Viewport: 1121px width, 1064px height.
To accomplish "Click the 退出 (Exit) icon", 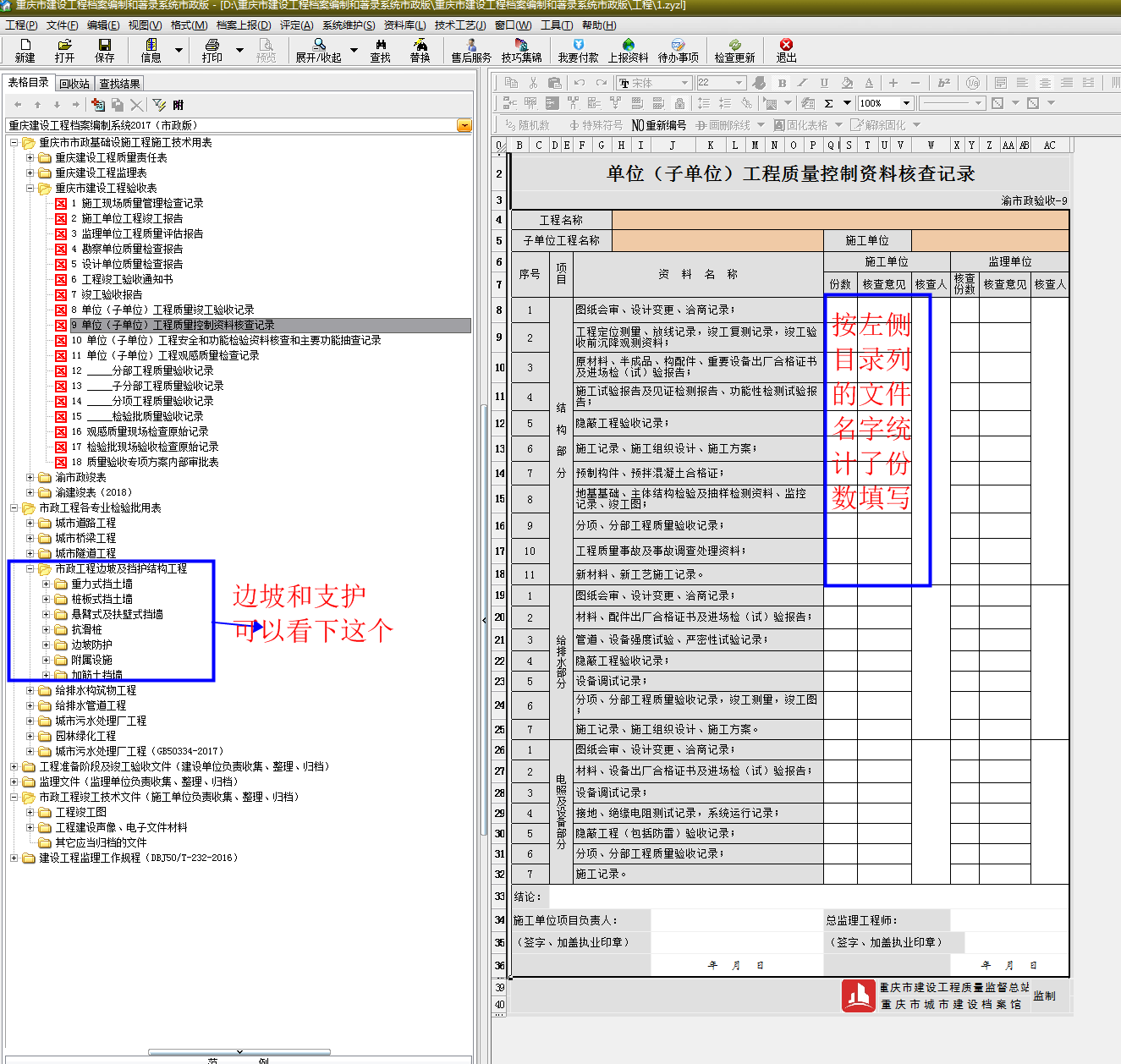I will pos(787,51).
